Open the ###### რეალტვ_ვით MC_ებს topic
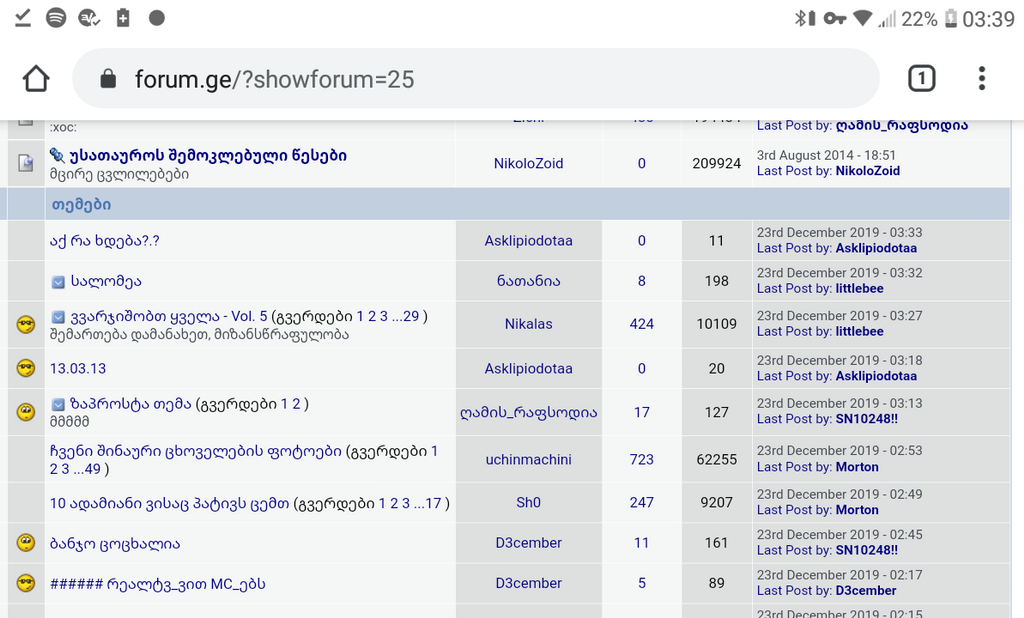The height and width of the screenshot is (618, 1024). (x=157, y=583)
